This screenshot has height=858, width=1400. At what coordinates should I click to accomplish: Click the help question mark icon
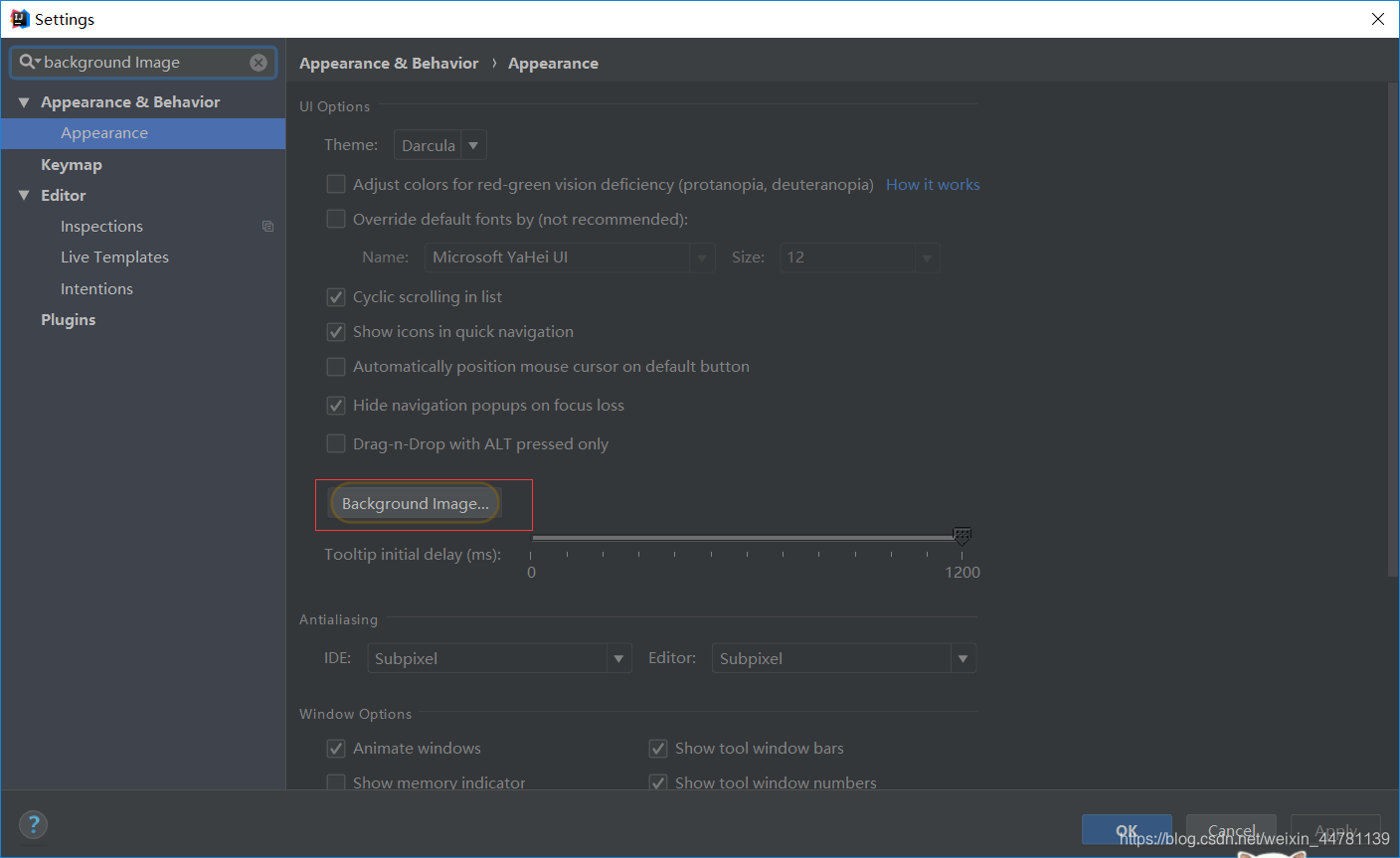(33, 824)
